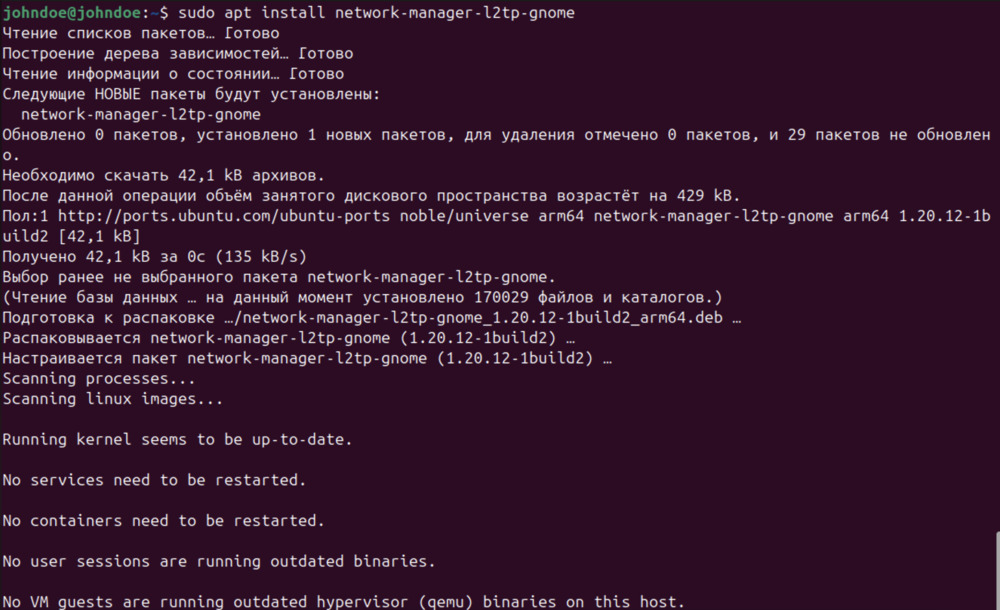1000x610 pixels.
Task: Click the "Настраивается пакет" setup line
Action: pyautogui.click(x=307, y=358)
